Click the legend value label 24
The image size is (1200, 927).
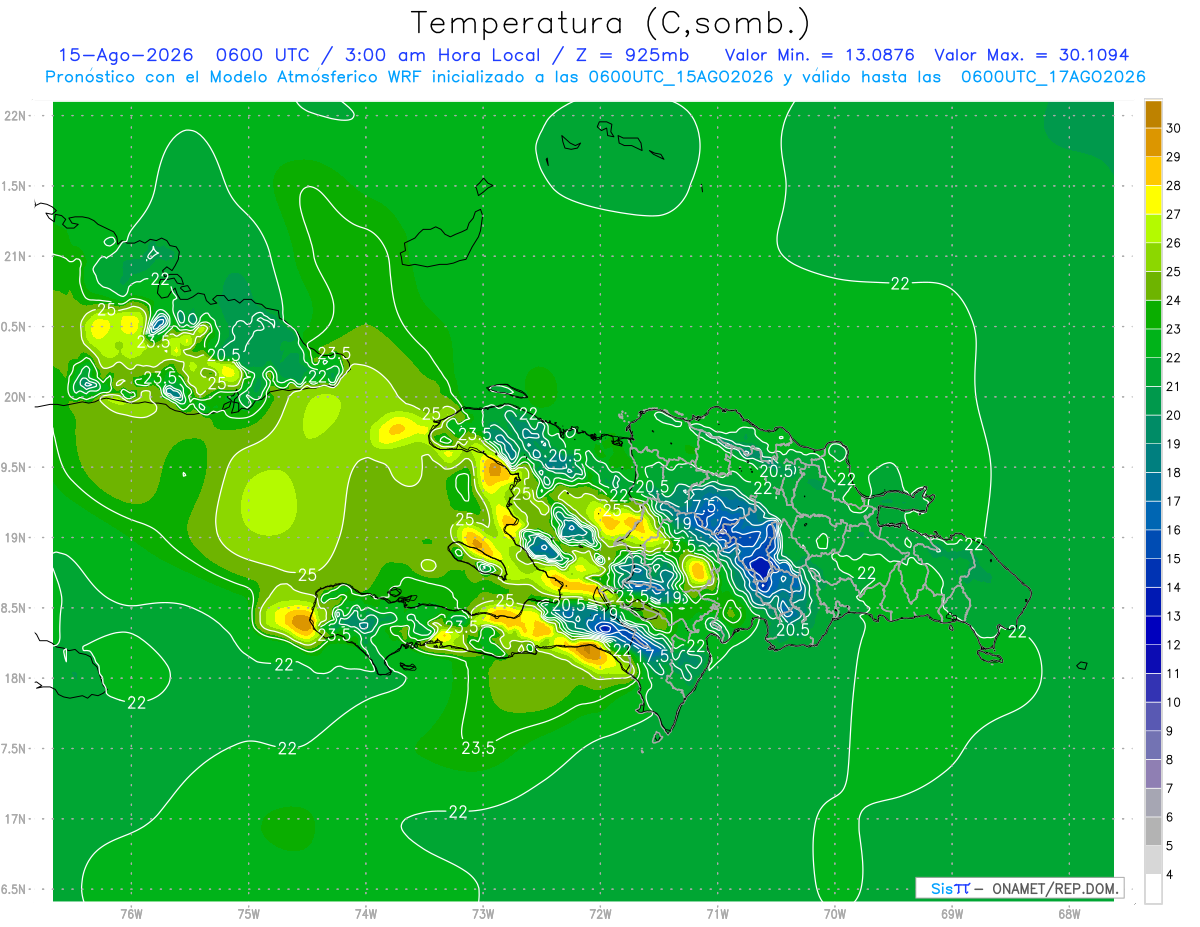tap(1175, 300)
